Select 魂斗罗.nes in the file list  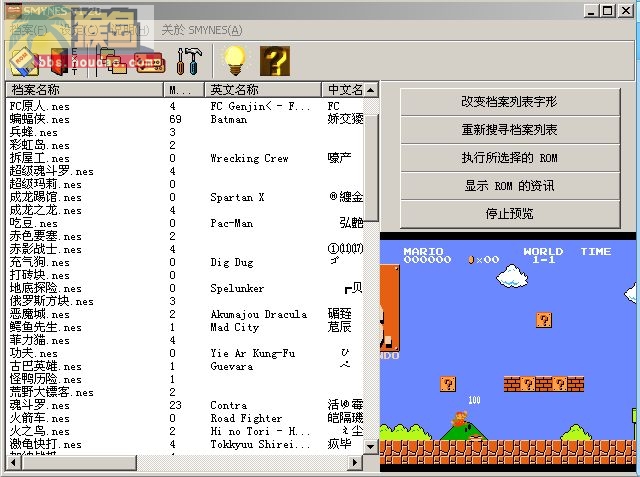pyautogui.click(x=40, y=405)
